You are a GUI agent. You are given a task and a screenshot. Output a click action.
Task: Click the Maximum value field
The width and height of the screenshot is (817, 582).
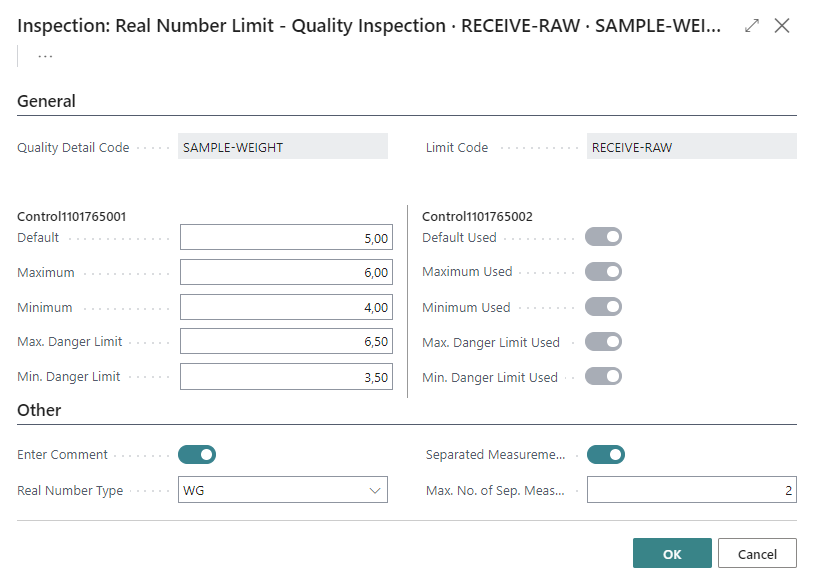(x=285, y=273)
